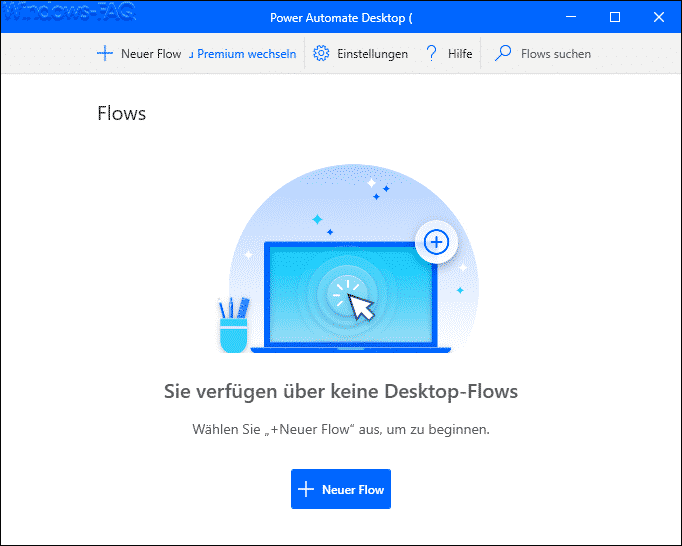Close the Power Automate Desktop window
Screen dimensions: 682x546
[659, 17]
